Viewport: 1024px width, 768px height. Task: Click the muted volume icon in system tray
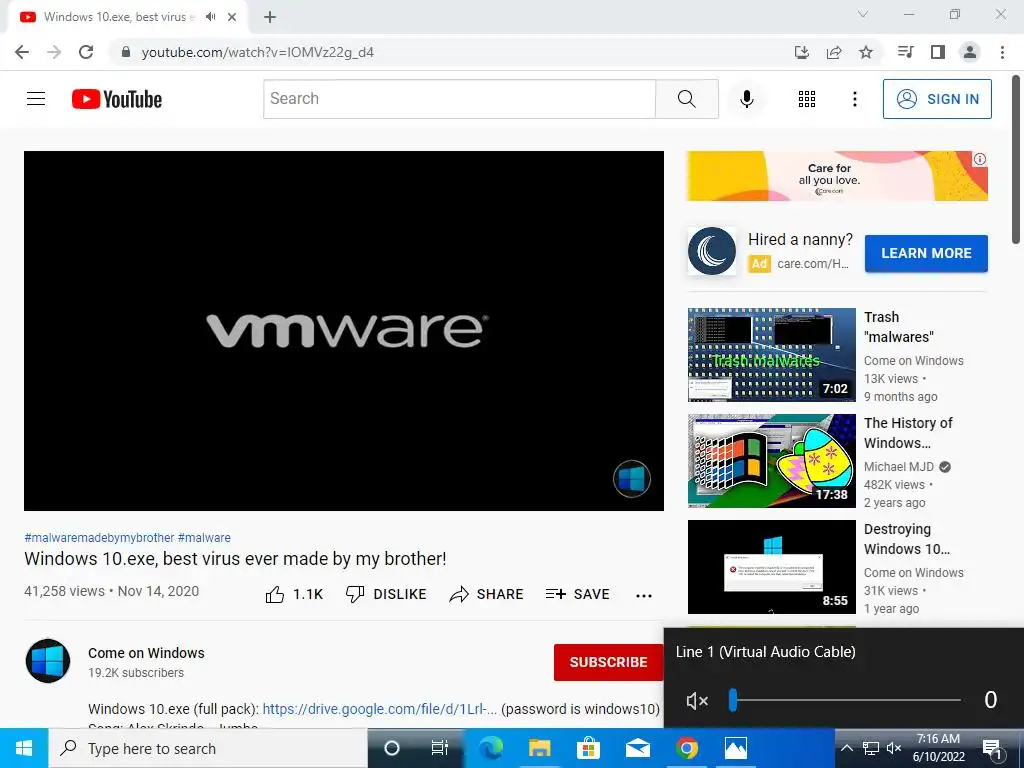pyautogui.click(x=894, y=748)
